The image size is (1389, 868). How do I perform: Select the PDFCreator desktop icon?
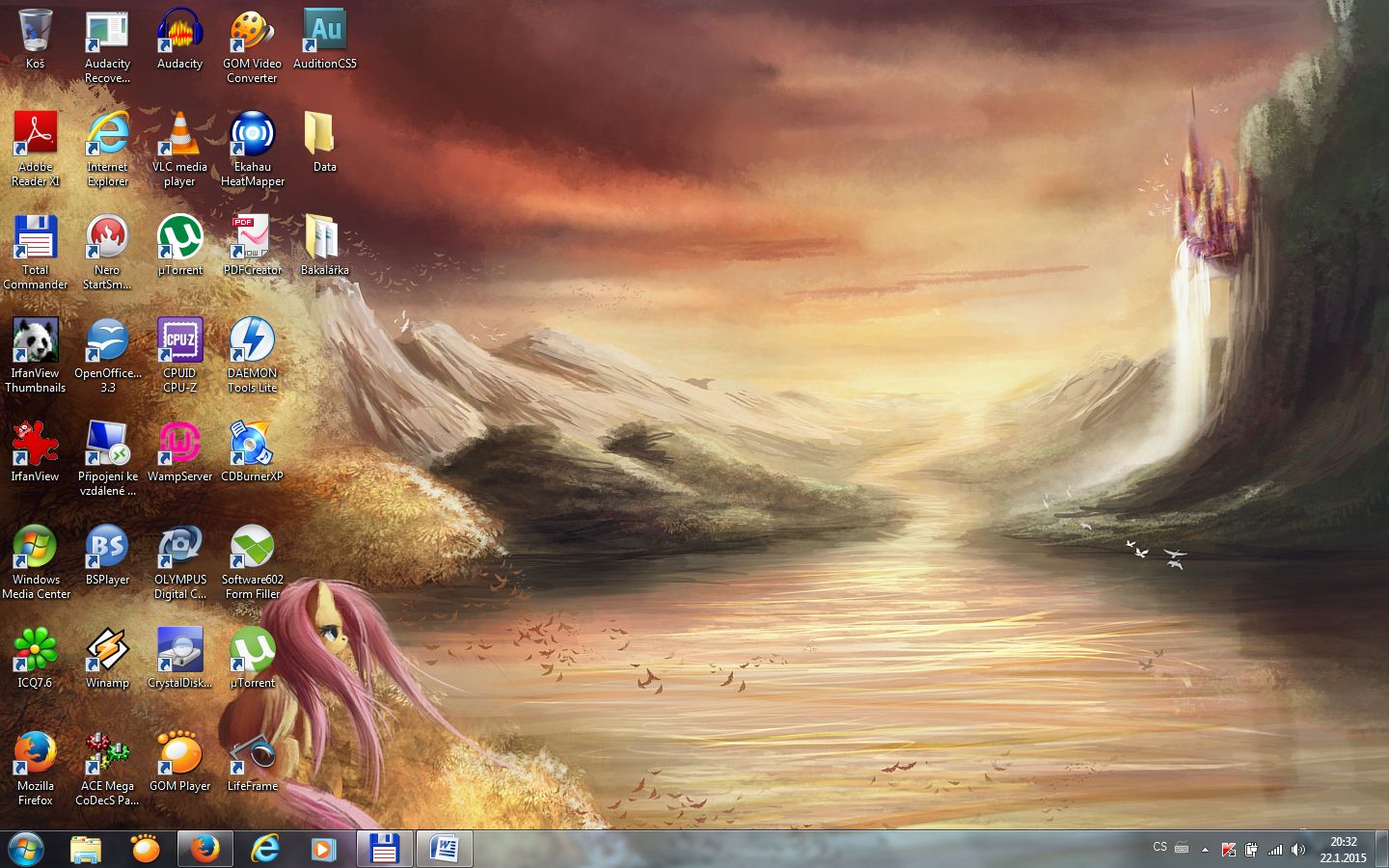252,246
